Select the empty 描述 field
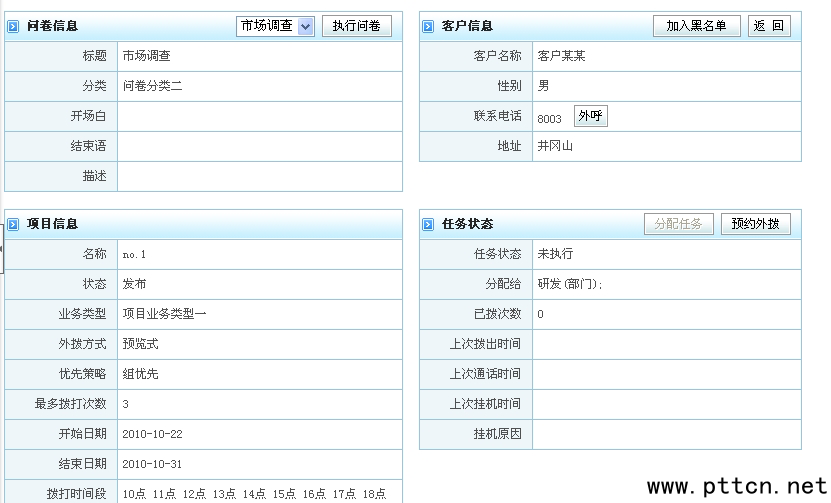The image size is (831, 503). (x=260, y=176)
